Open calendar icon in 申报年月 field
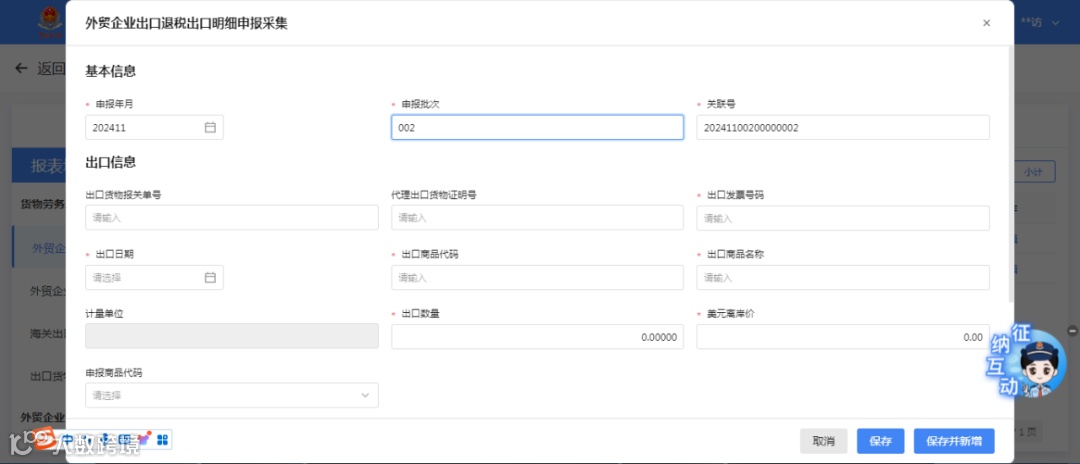The height and width of the screenshot is (464, 1080). click(x=210, y=127)
